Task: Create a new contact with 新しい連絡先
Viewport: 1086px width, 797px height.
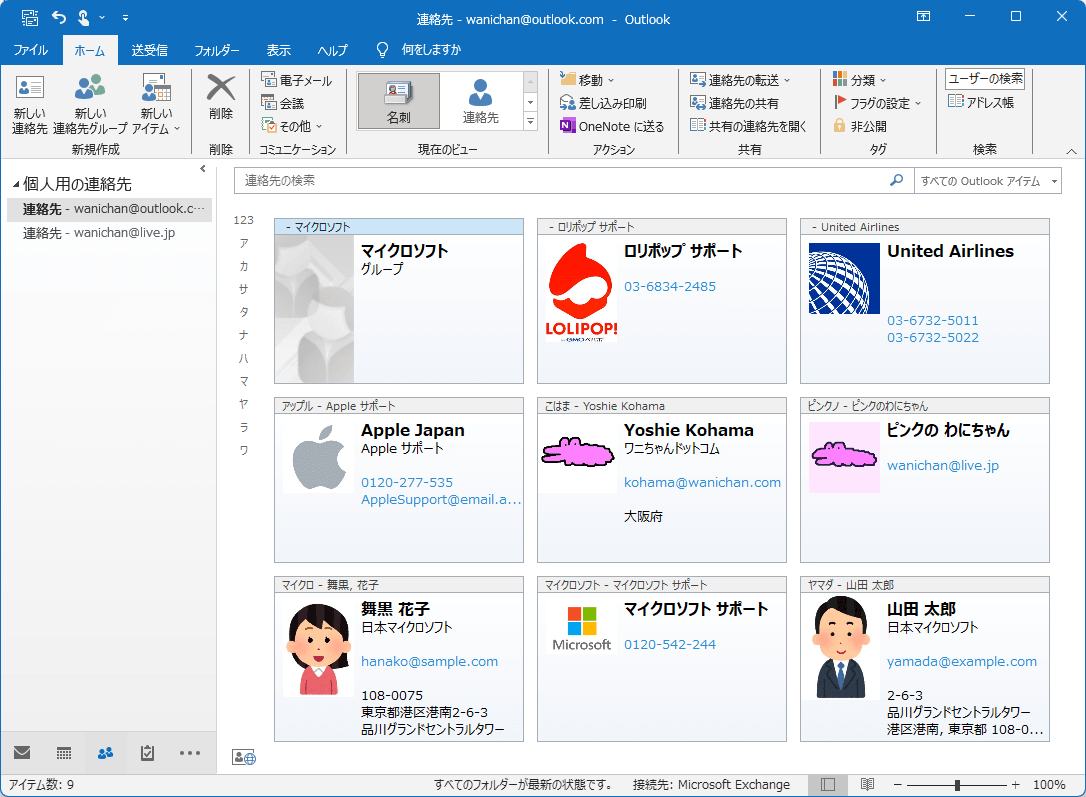Action: point(29,104)
